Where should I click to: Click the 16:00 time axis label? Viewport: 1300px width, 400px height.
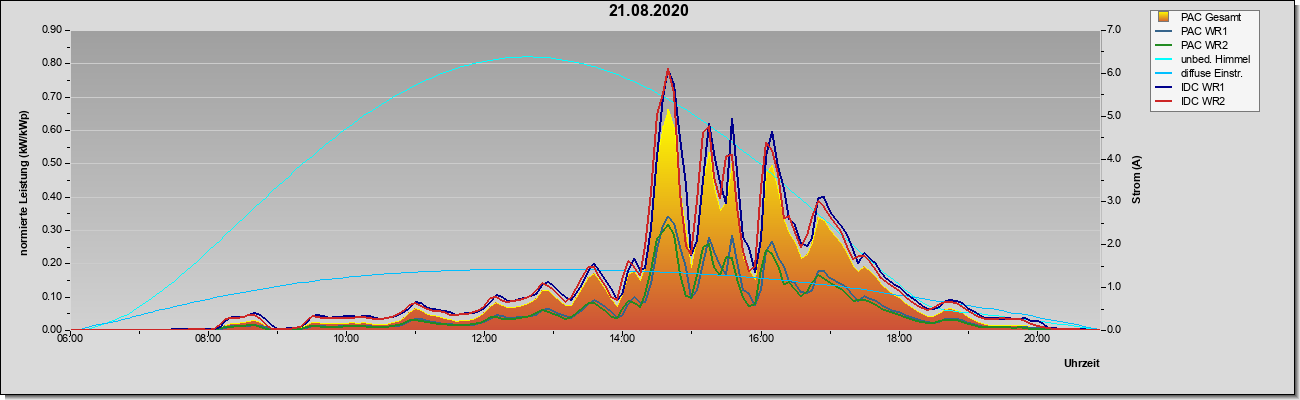760,339
